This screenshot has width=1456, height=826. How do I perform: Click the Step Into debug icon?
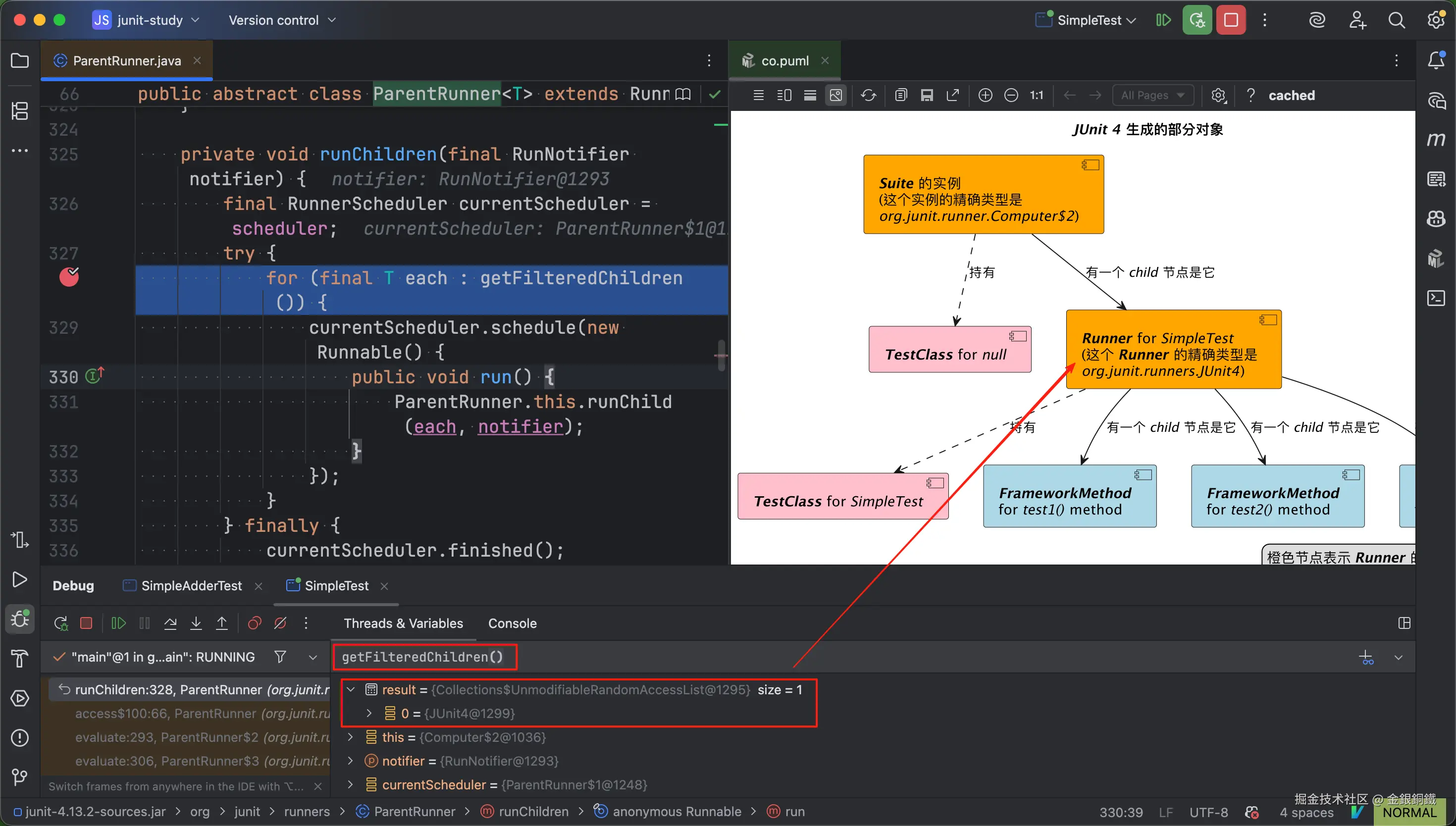196,623
